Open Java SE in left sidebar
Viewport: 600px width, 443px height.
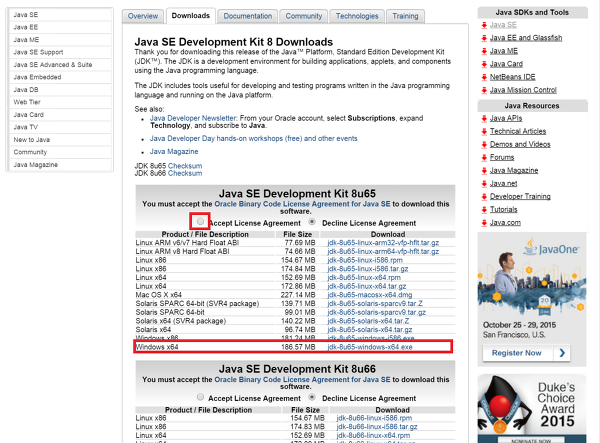coord(60,15)
